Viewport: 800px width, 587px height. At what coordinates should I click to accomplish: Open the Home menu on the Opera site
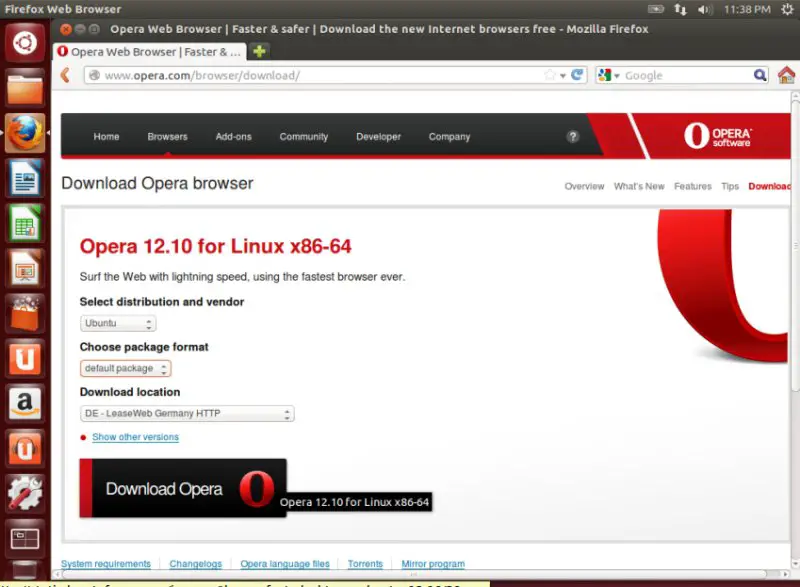[x=106, y=136]
